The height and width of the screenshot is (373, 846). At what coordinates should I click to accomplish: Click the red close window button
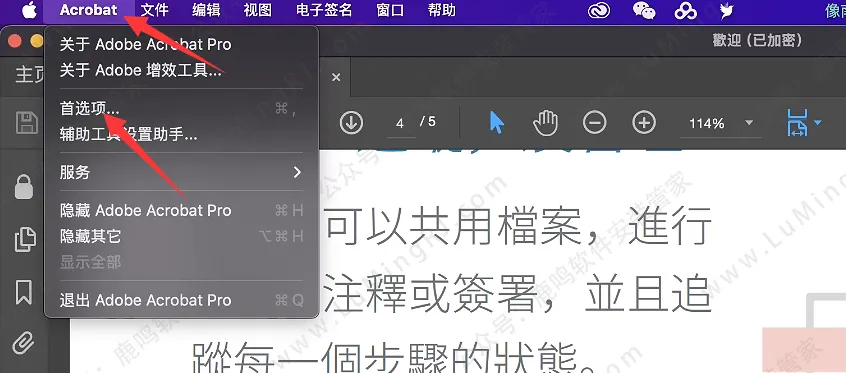pyautogui.click(x=15, y=41)
